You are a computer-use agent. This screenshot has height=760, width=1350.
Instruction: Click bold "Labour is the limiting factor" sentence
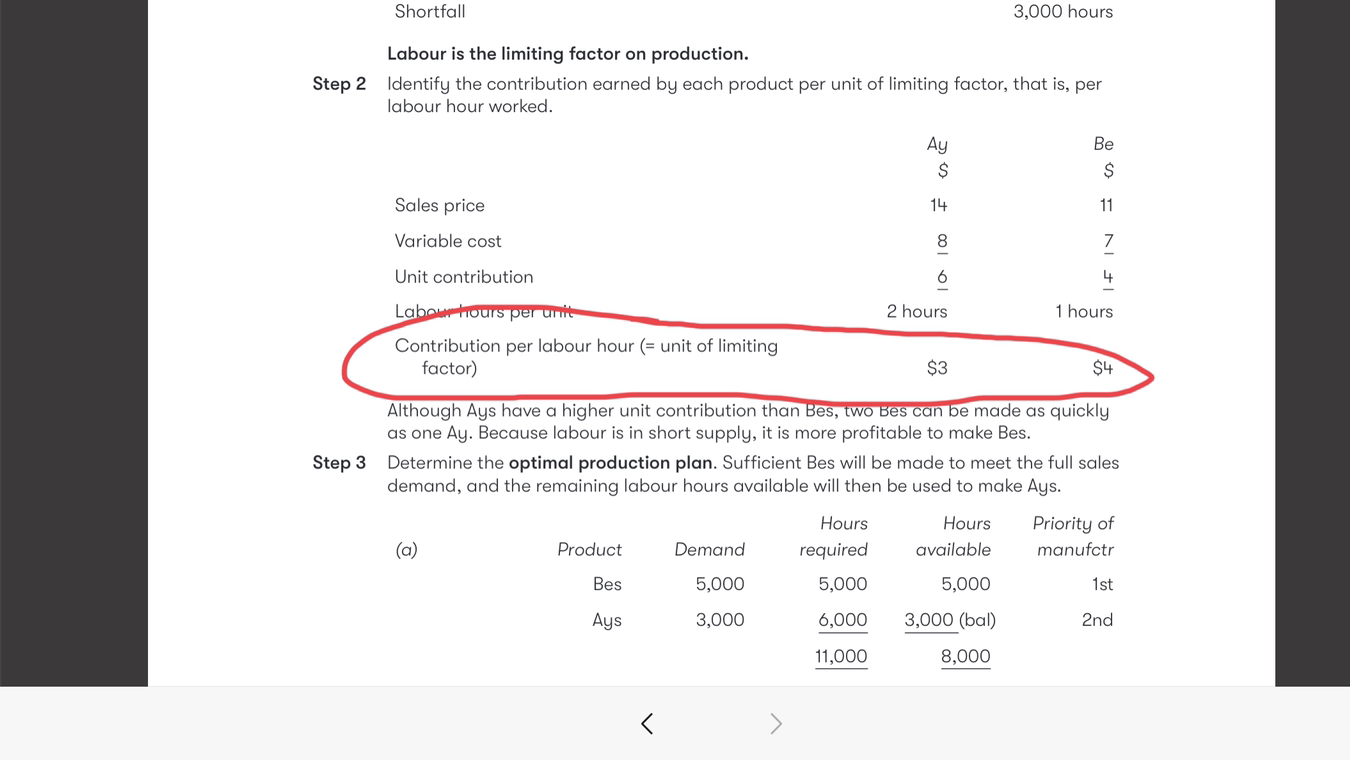(x=567, y=54)
